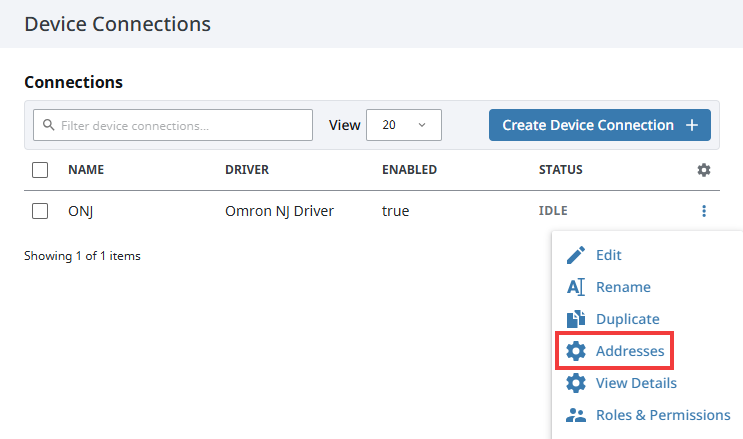Check the ONJ row checkbox
This screenshot has height=439, width=743.
tap(40, 211)
